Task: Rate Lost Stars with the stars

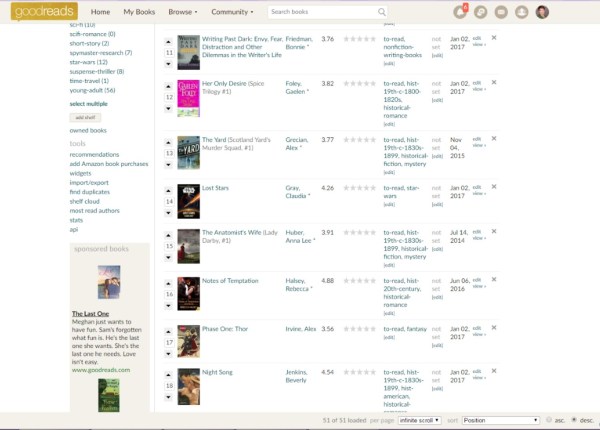Action: (359, 188)
